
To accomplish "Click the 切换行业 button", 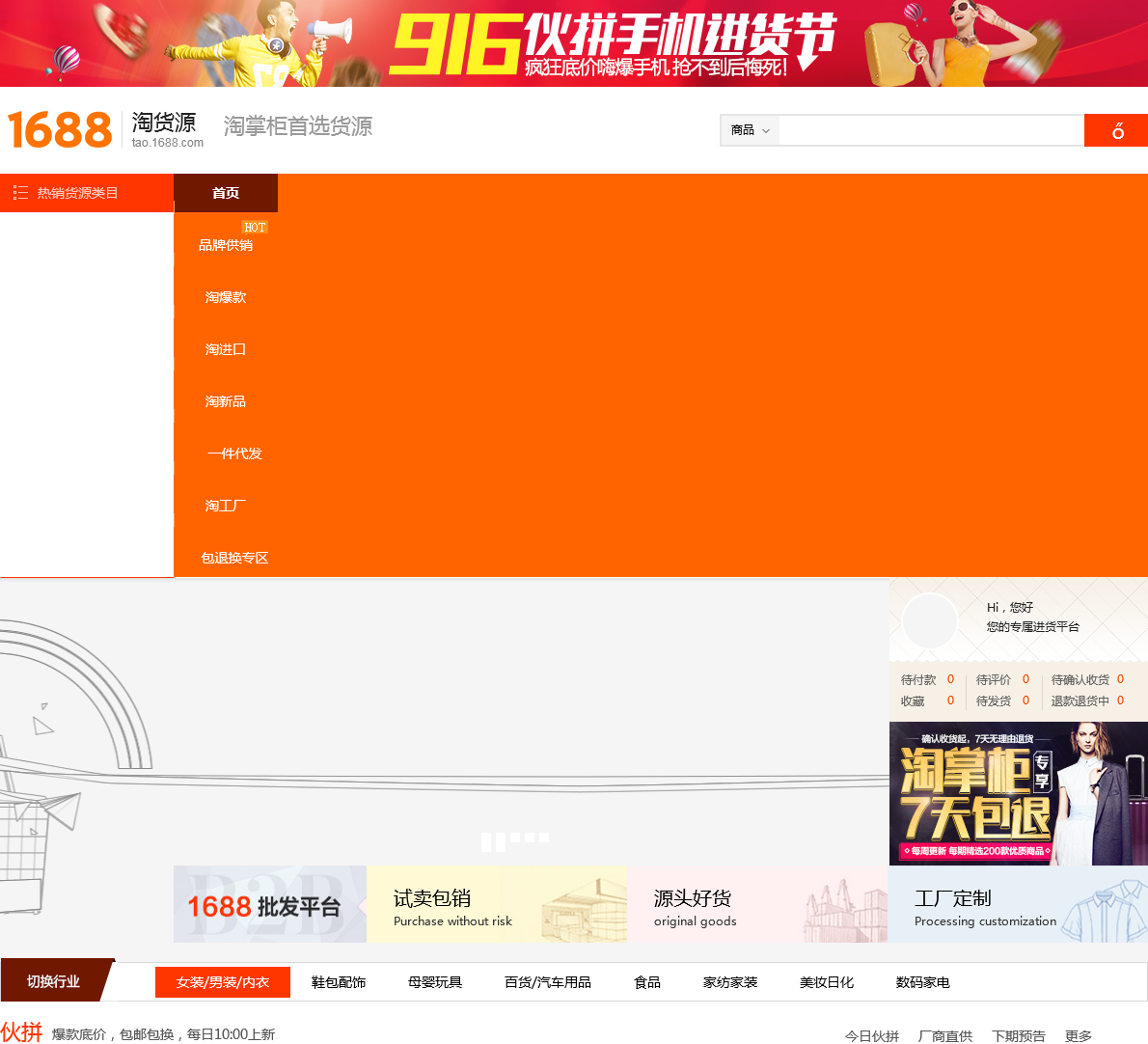I will tap(54, 981).
